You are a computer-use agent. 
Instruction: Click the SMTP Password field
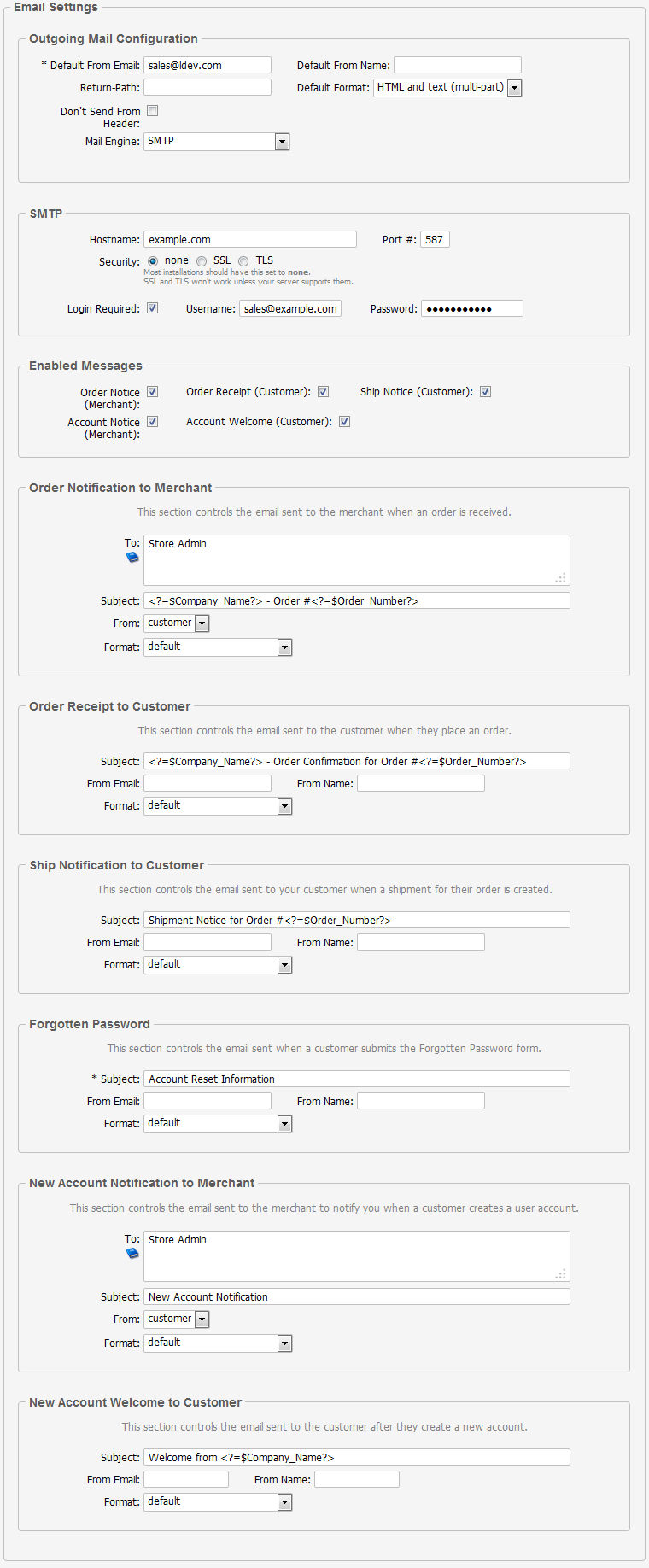click(471, 309)
